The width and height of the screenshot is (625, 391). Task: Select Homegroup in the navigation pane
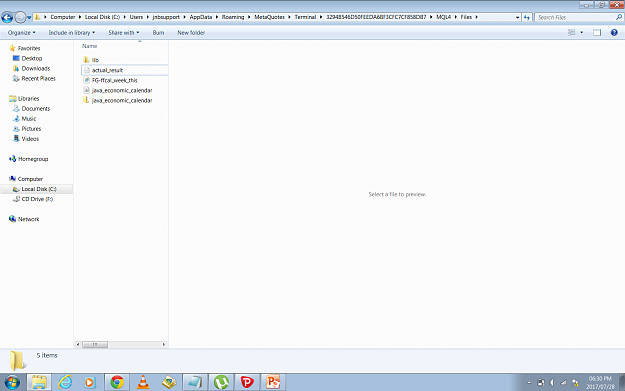(x=33, y=159)
